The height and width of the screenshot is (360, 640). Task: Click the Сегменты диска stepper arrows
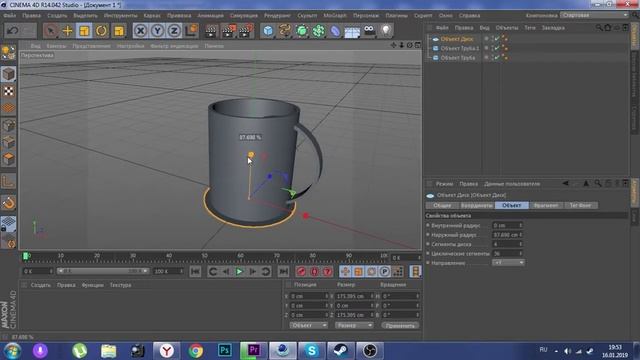520,244
